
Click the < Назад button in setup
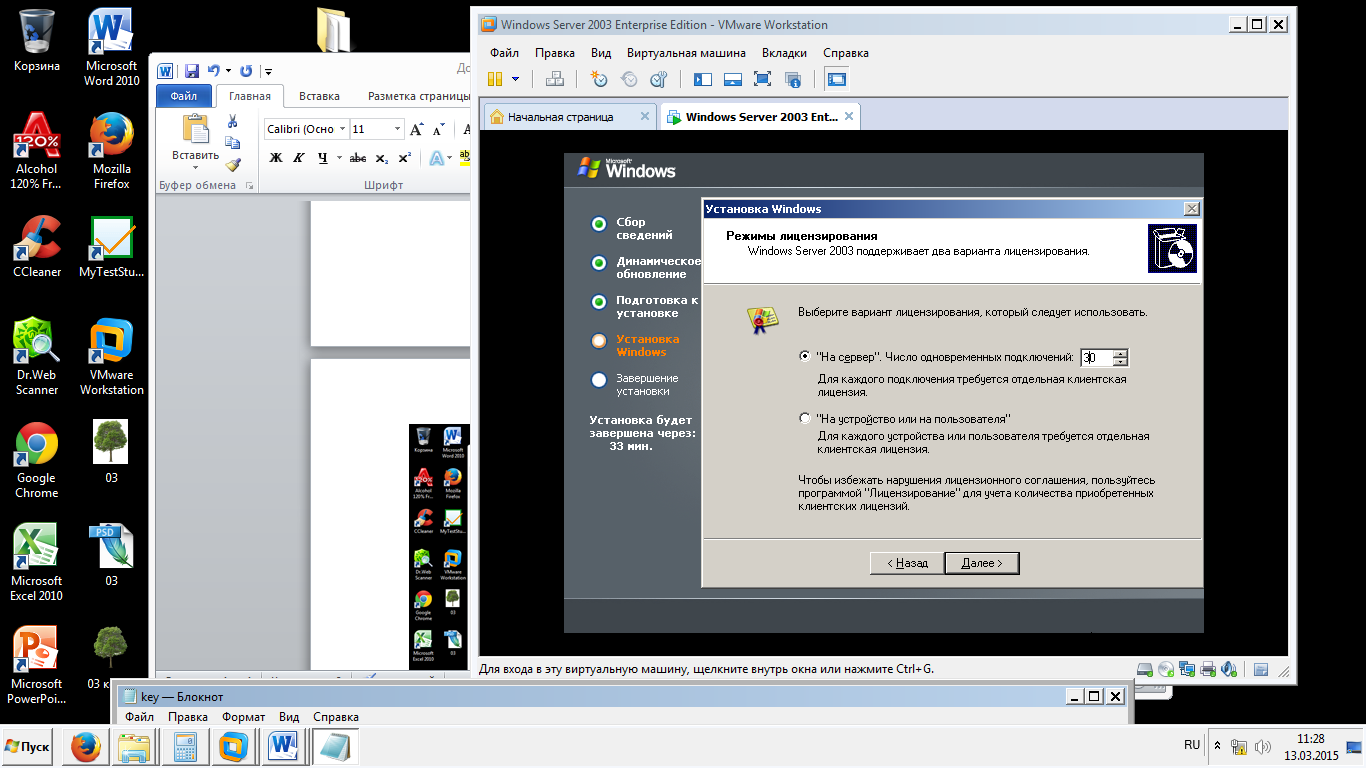pos(907,563)
